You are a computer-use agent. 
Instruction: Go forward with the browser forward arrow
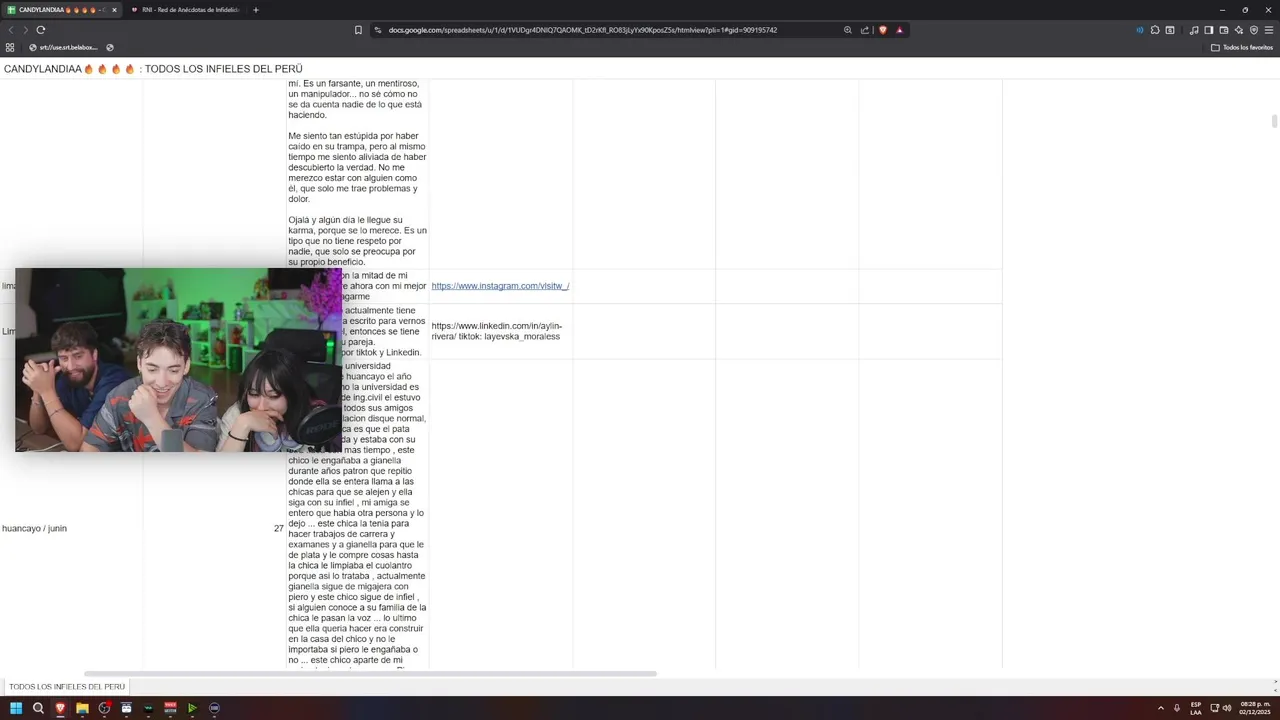[25, 30]
